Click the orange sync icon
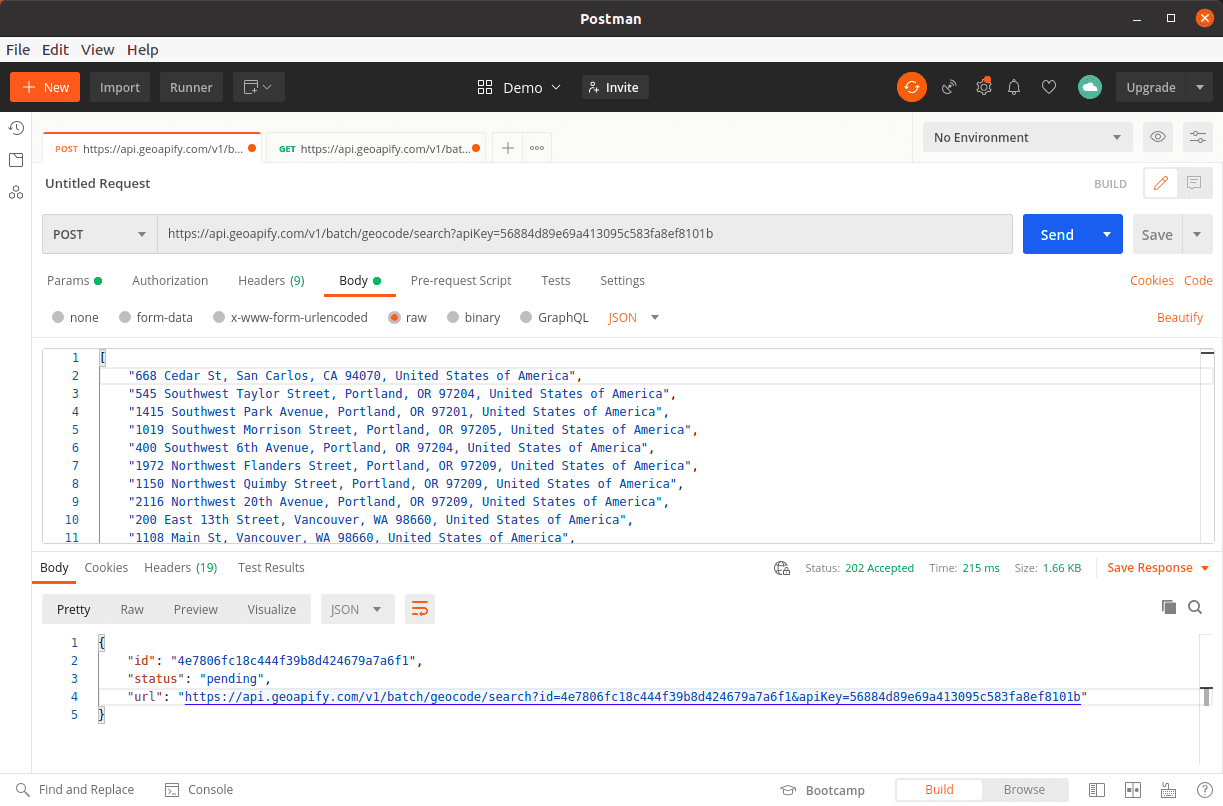The width and height of the screenshot is (1223, 806). click(x=911, y=87)
